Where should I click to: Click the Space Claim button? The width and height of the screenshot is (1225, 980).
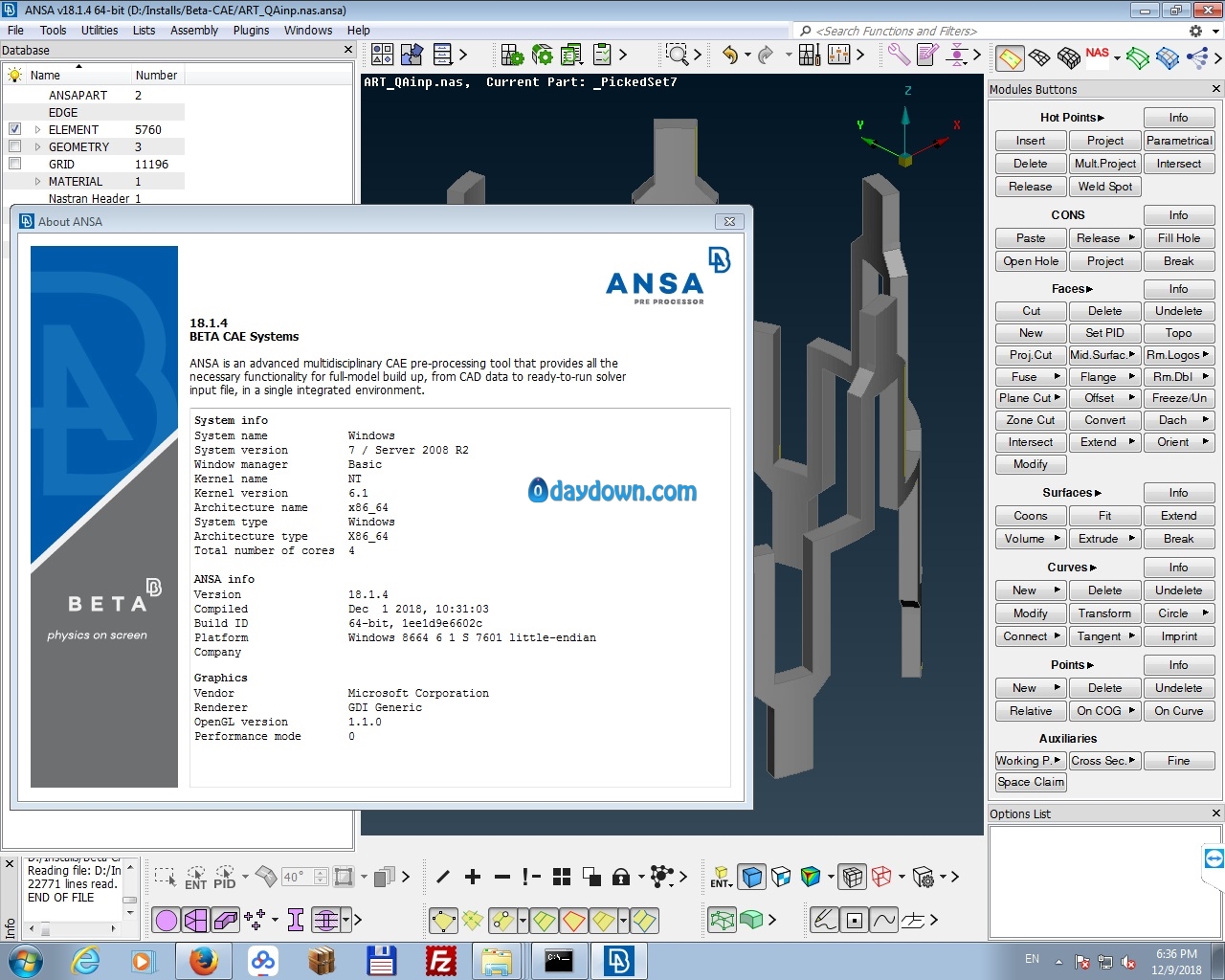[1031, 782]
